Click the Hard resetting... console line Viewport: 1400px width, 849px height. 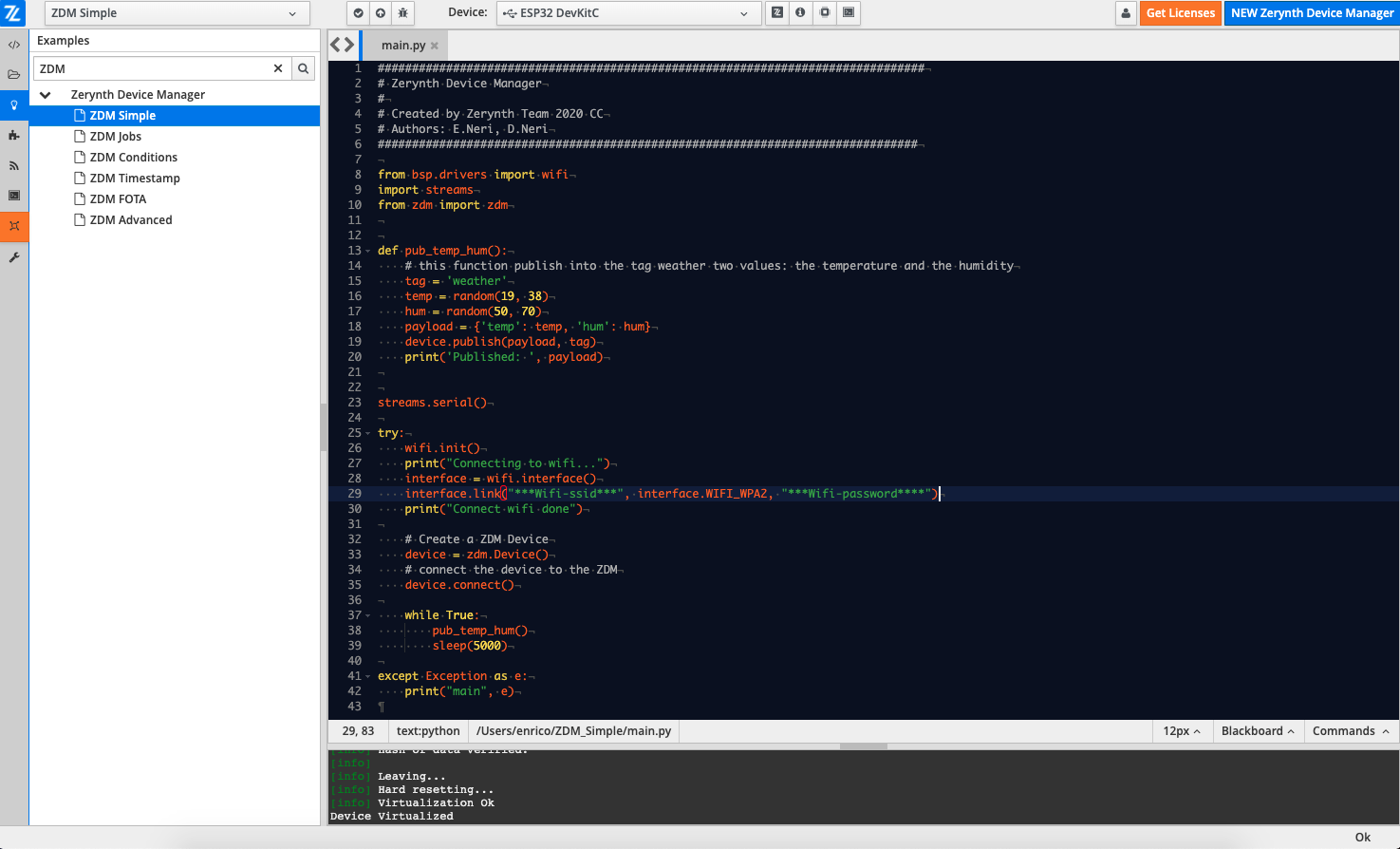[436, 790]
